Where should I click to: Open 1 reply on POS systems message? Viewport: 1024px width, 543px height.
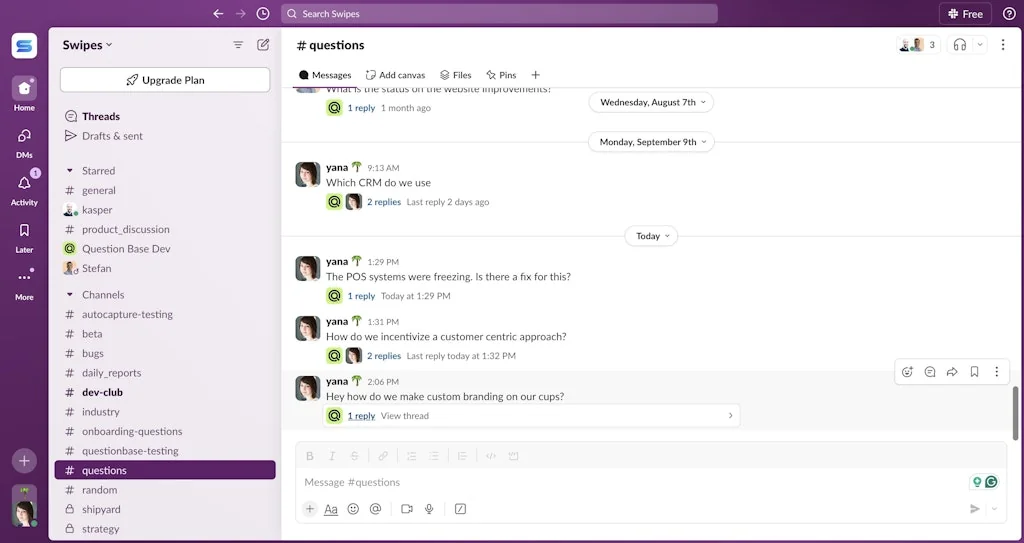coord(361,296)
